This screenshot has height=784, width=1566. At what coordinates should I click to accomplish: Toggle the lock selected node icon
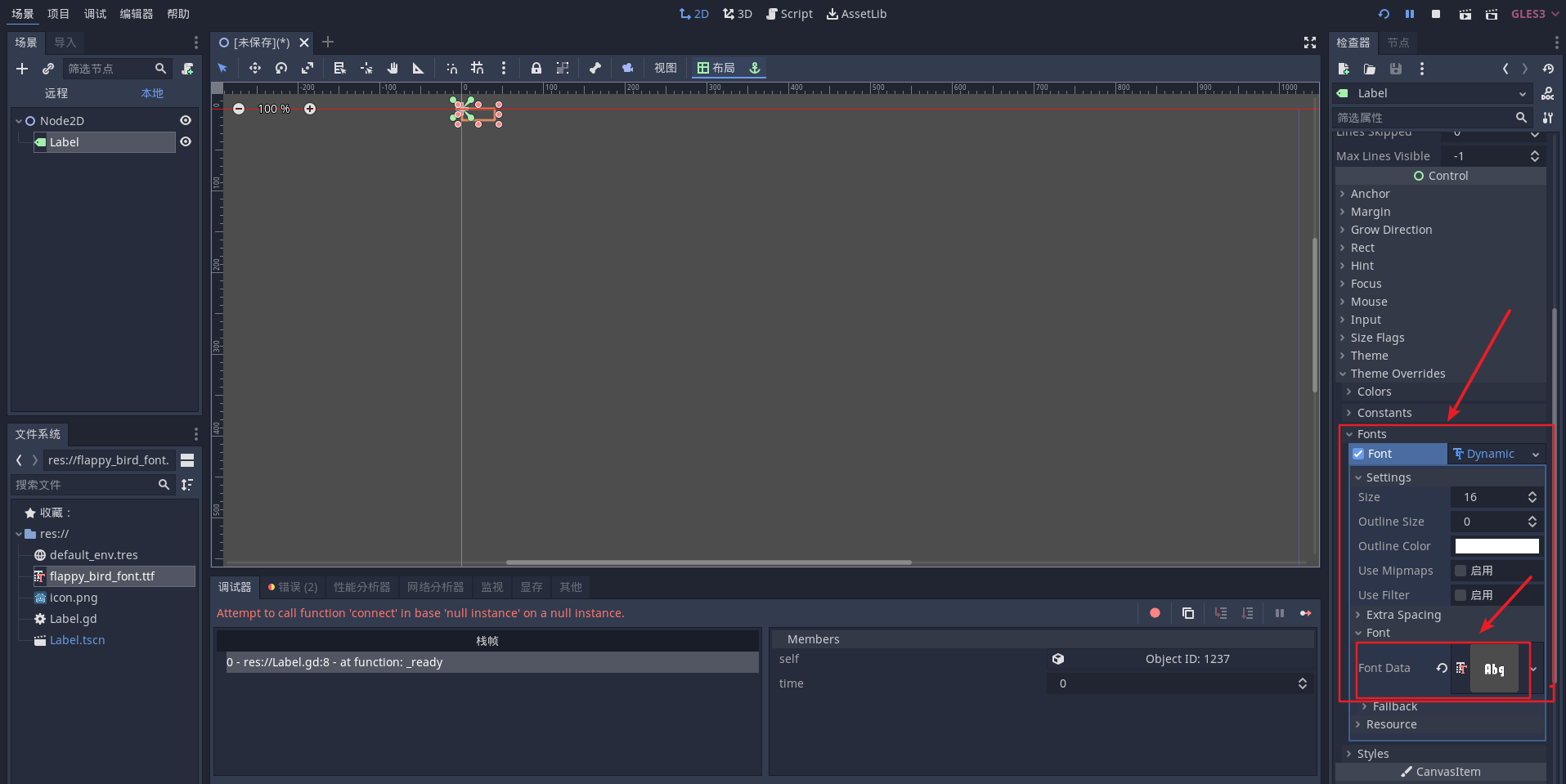(x=536, y=69)
